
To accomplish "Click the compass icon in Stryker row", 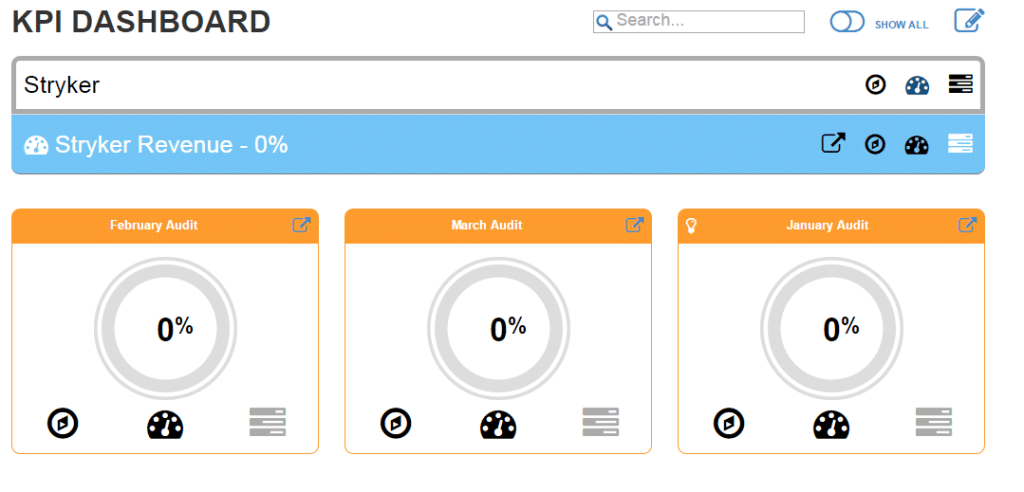I will (x=875, y=85).
